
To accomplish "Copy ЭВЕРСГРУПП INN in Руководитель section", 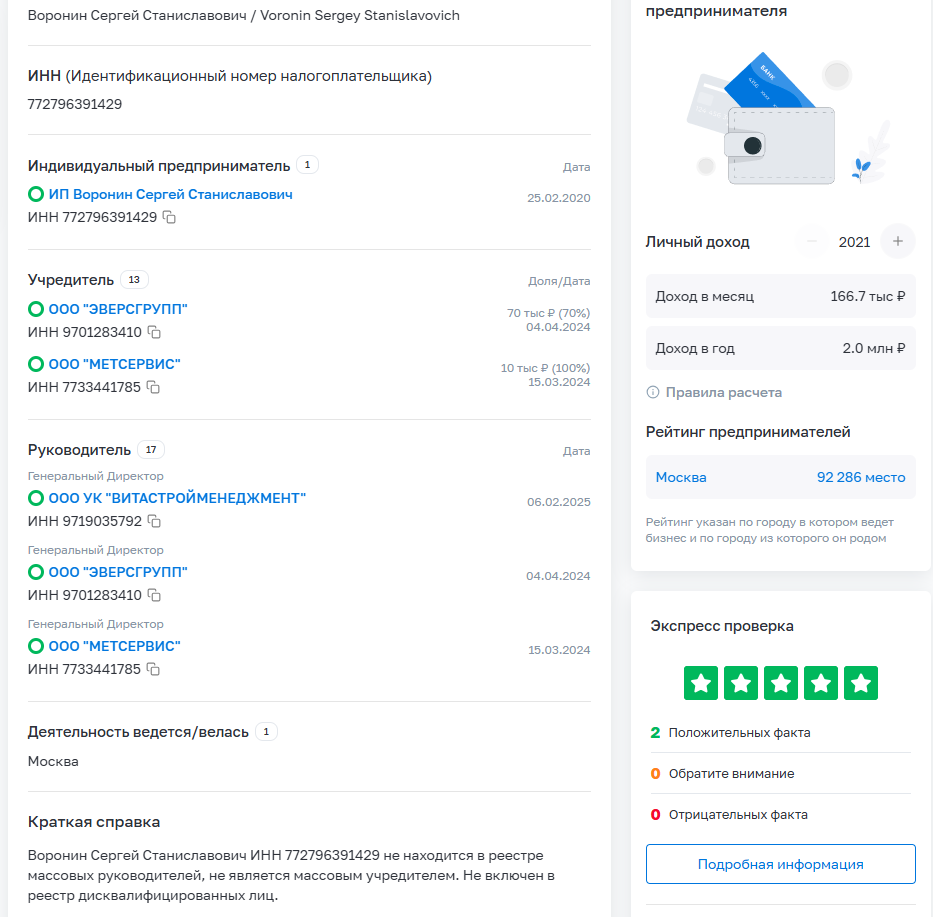I will 154,595.
